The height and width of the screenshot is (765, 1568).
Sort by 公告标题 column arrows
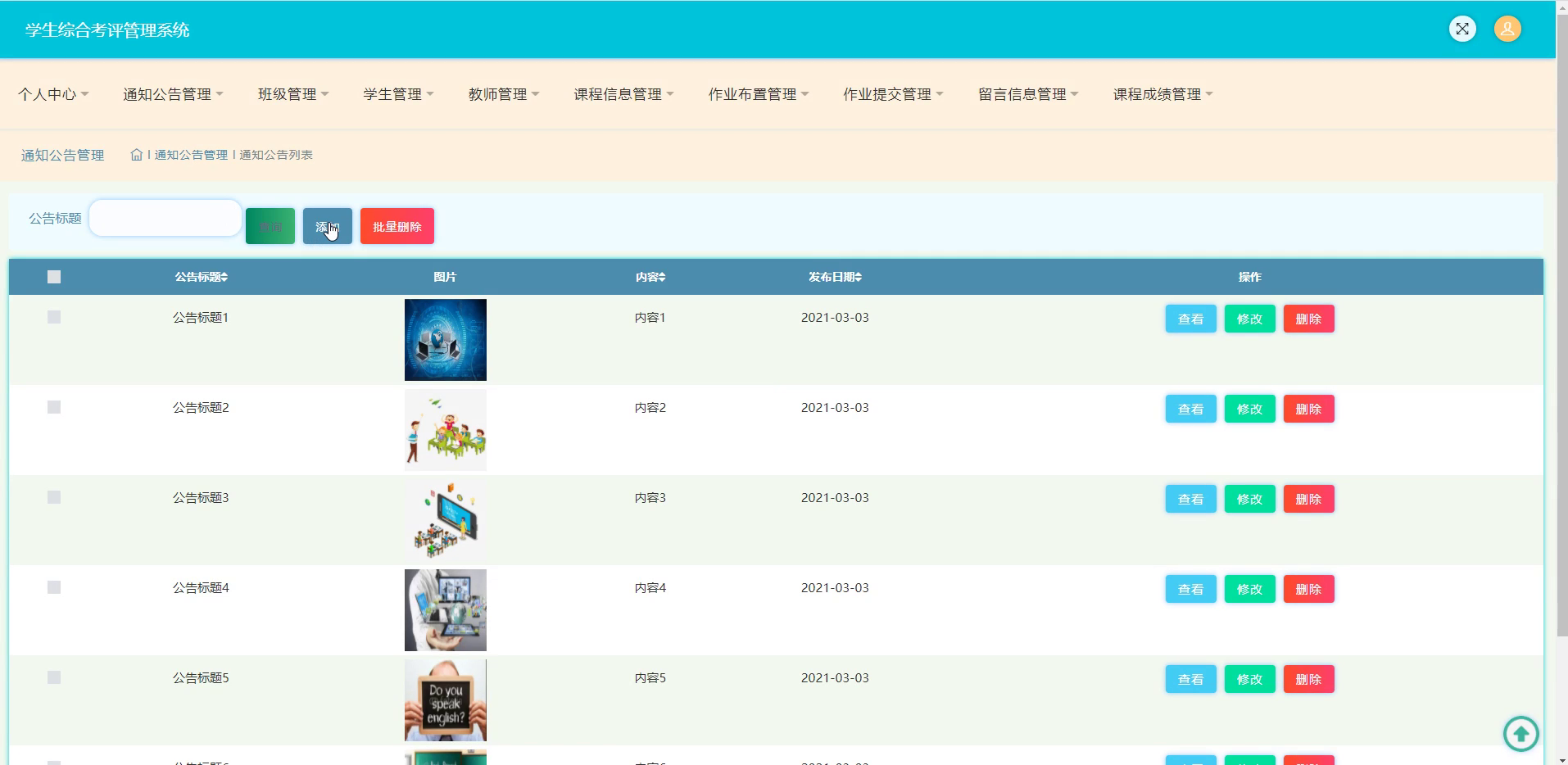coord(224,278)
